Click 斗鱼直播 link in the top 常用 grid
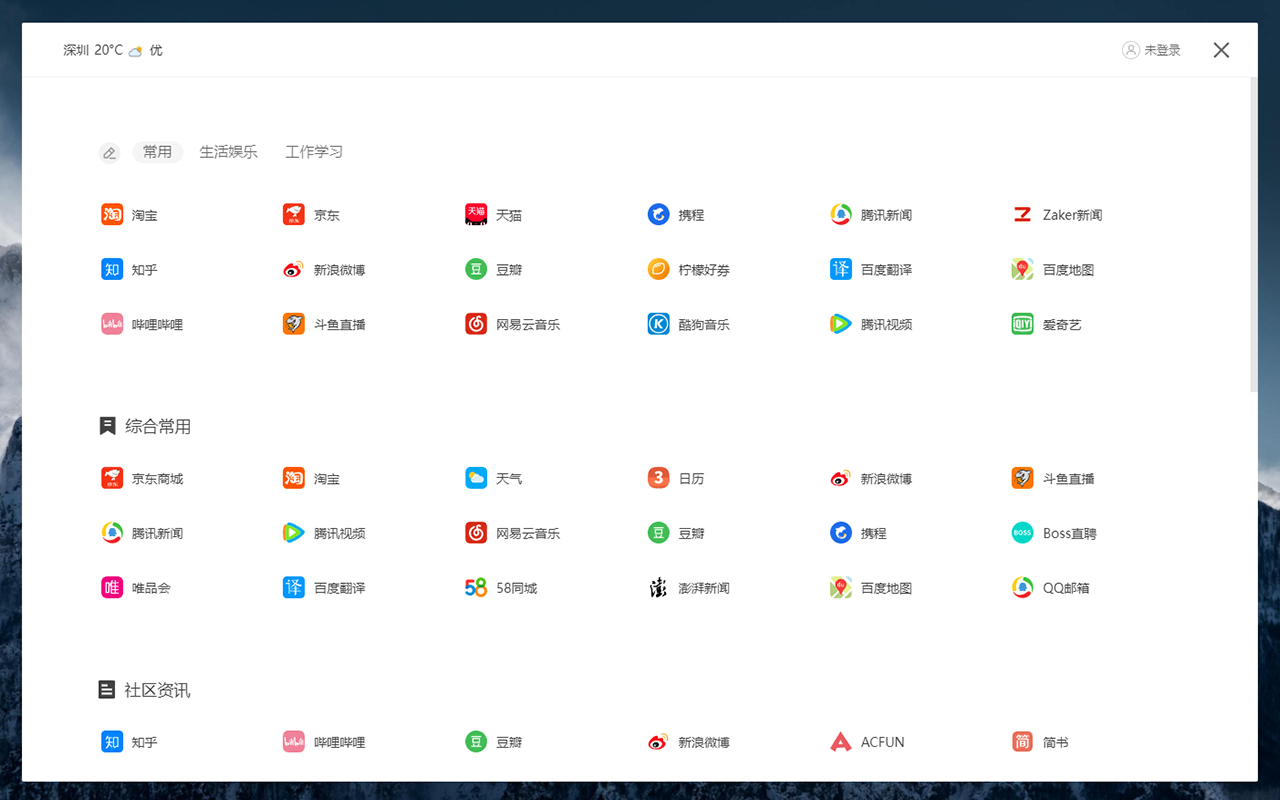Viewport: 1280px width, 800px height. pyautogui.click(x=339, y=325)
